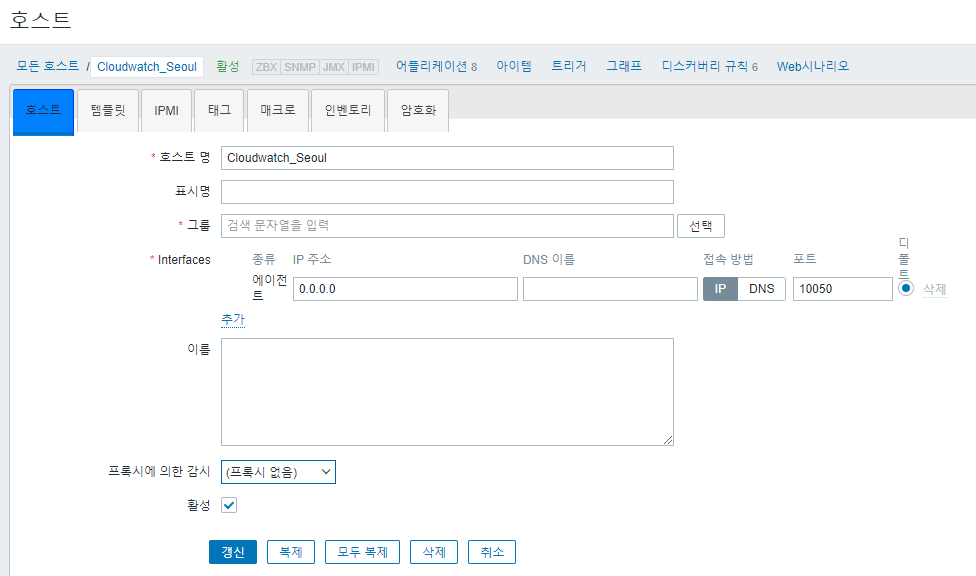Click the 모두 복제 full clone button
This screenshot has width=976, height=576.
(x=362, y=552)
